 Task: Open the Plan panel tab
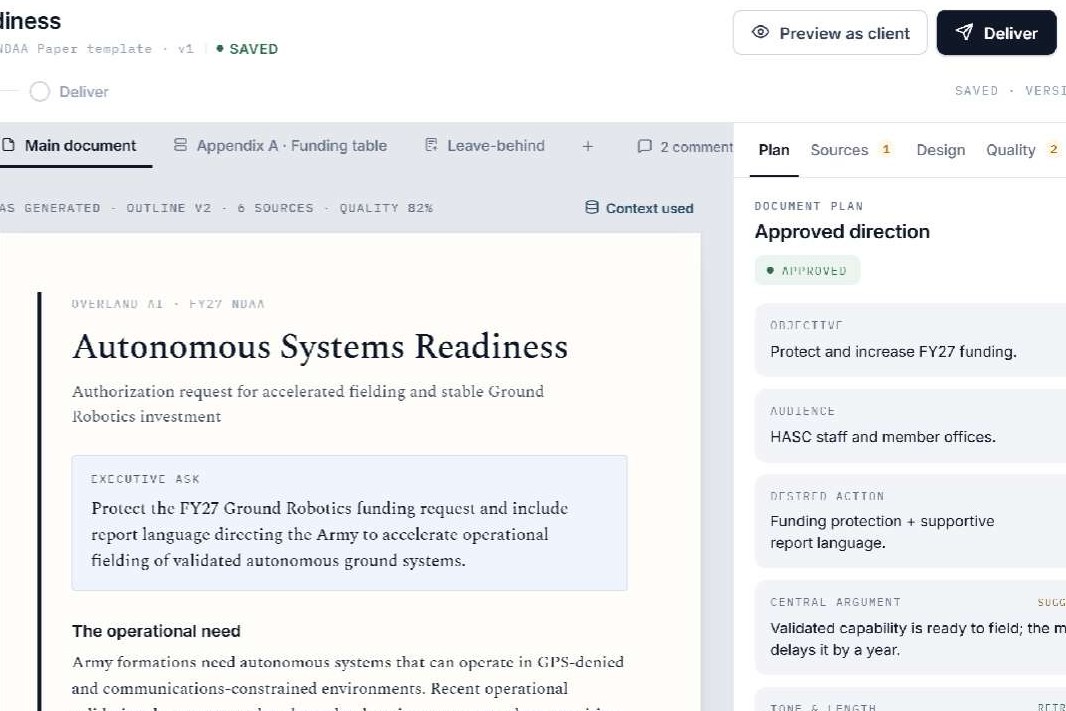coord(774,150)
